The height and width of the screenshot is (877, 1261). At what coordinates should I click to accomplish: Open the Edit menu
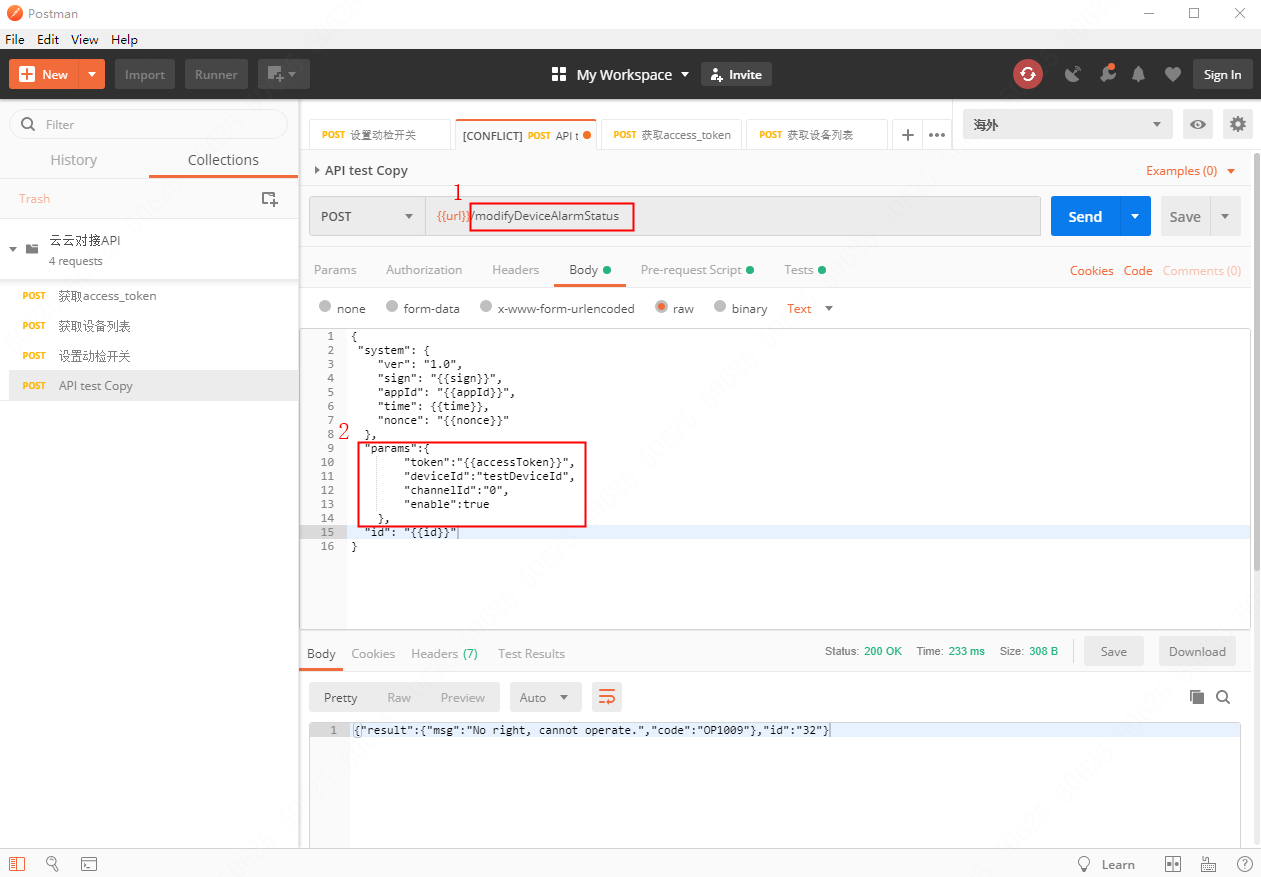48,39
